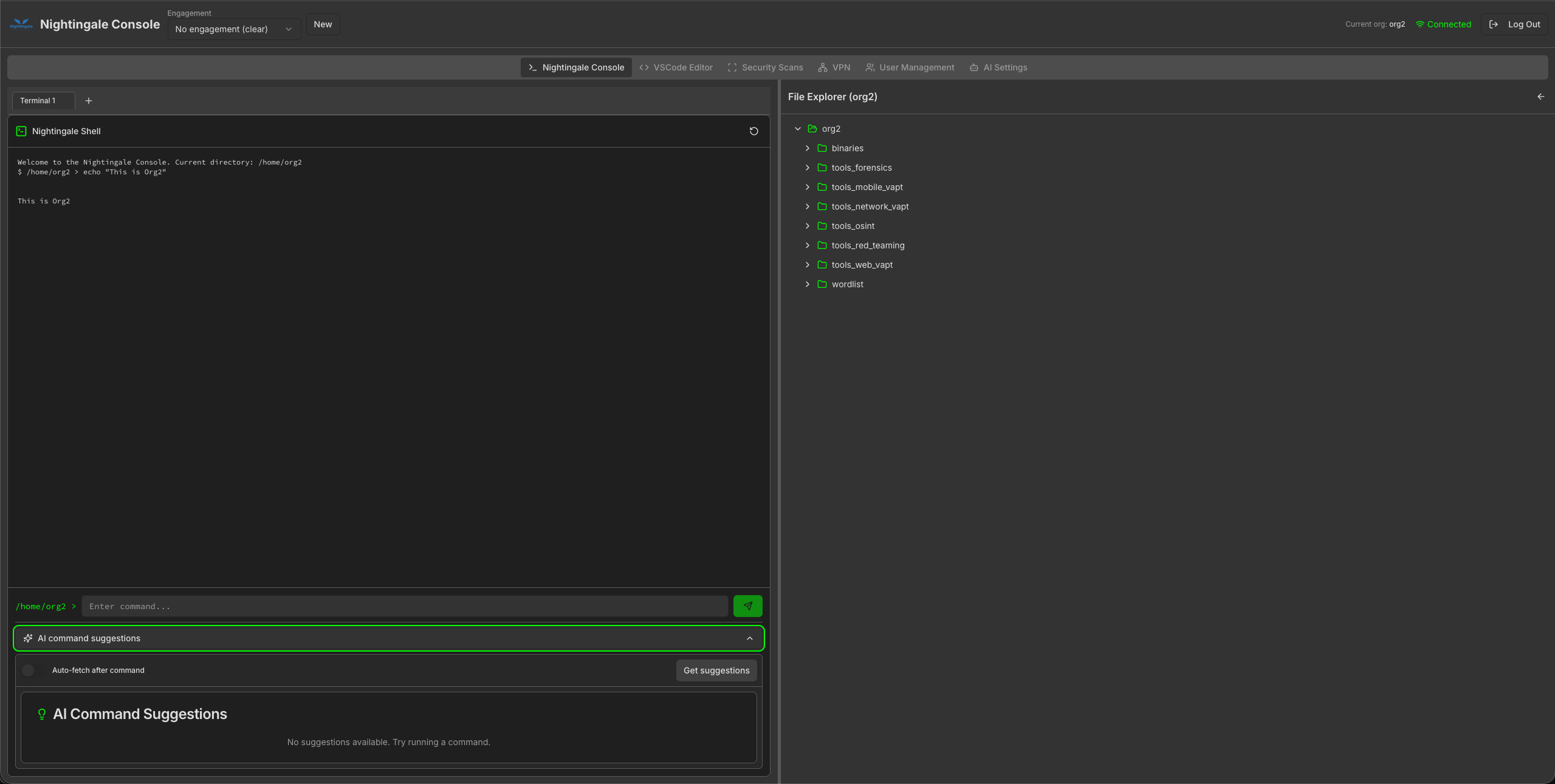Open the VSCode Editor tab

[676, 67]
